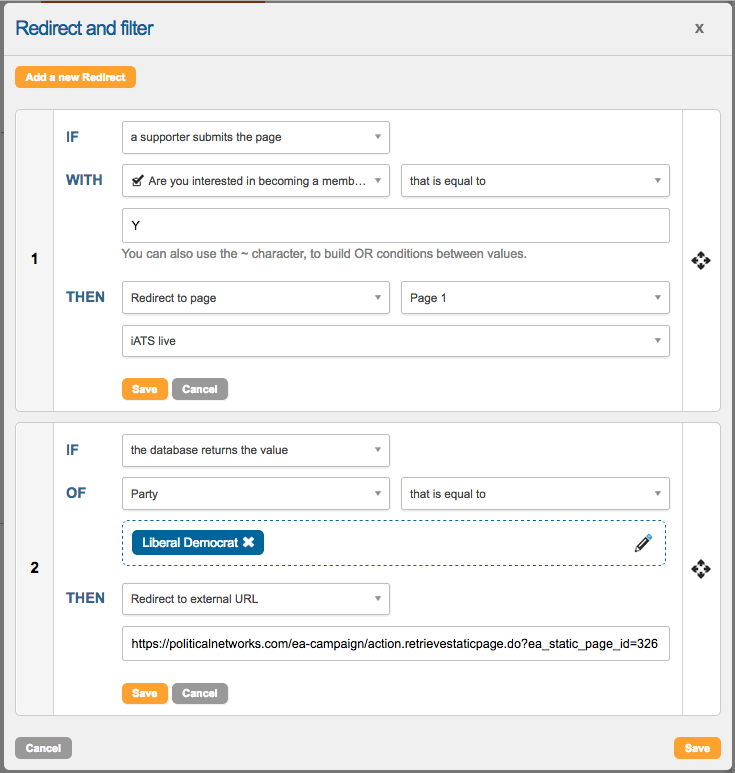Click the value field containing 'Y'
The image size is (735, 773).
[395, 225]
